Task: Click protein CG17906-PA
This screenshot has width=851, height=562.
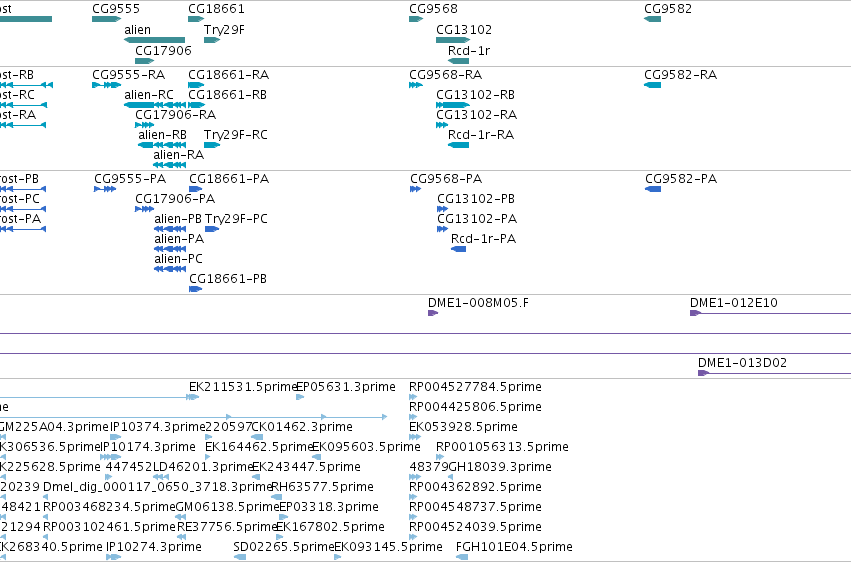Action: [175, 199]
